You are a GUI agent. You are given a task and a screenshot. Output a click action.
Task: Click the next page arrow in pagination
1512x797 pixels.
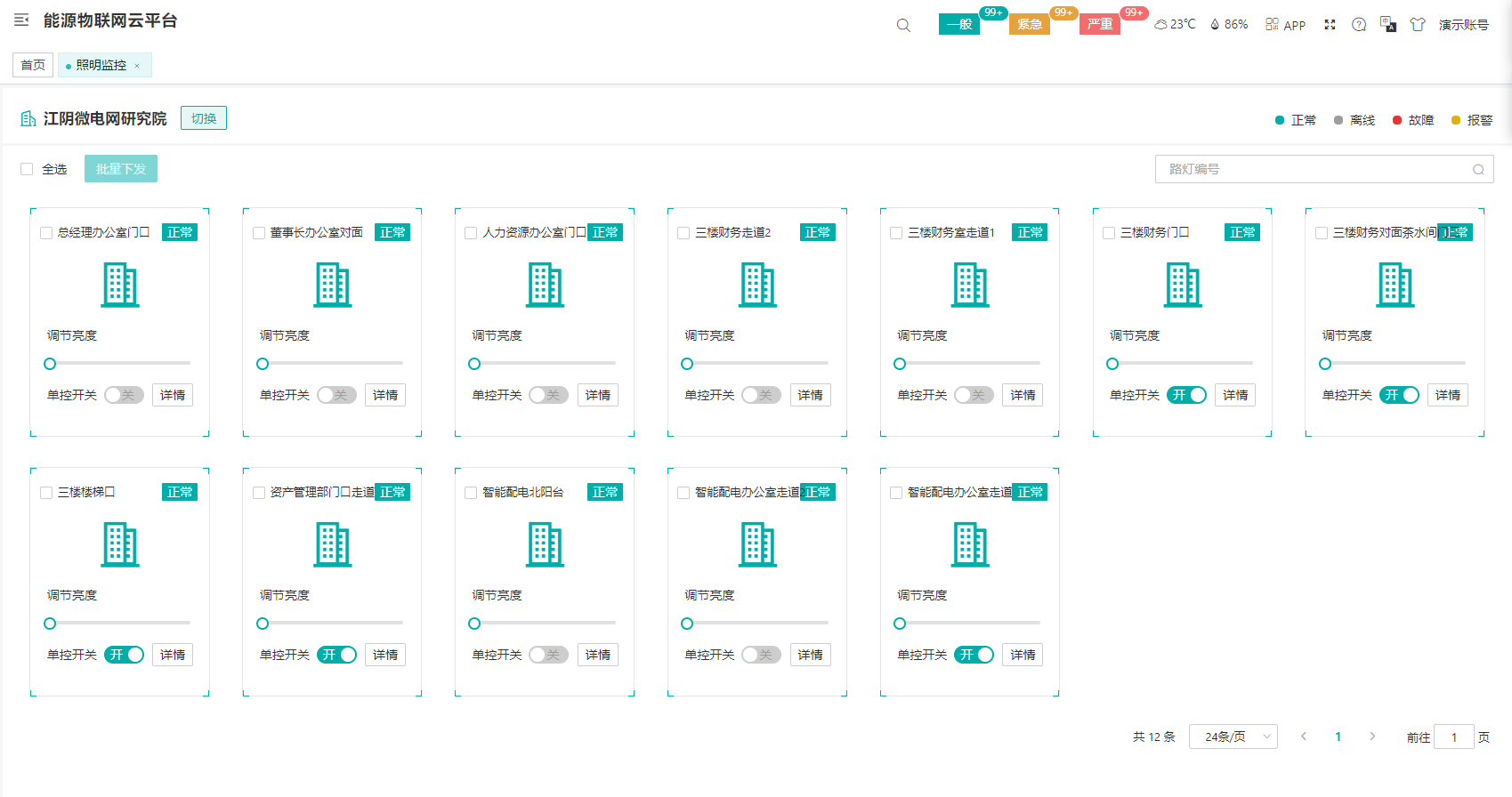coord(1372,737)
